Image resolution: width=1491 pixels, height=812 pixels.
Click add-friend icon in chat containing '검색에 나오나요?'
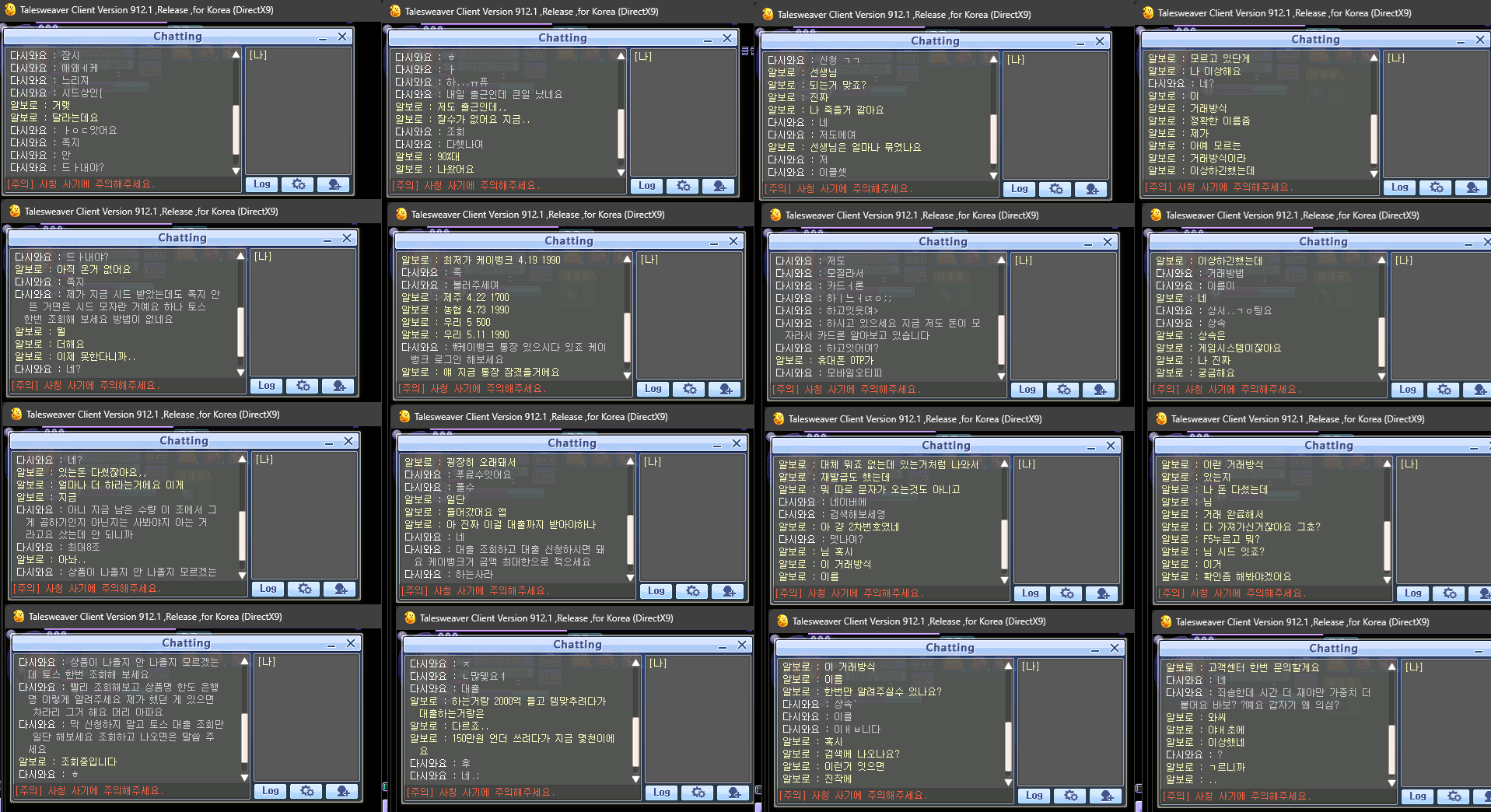pos(1107,796)
